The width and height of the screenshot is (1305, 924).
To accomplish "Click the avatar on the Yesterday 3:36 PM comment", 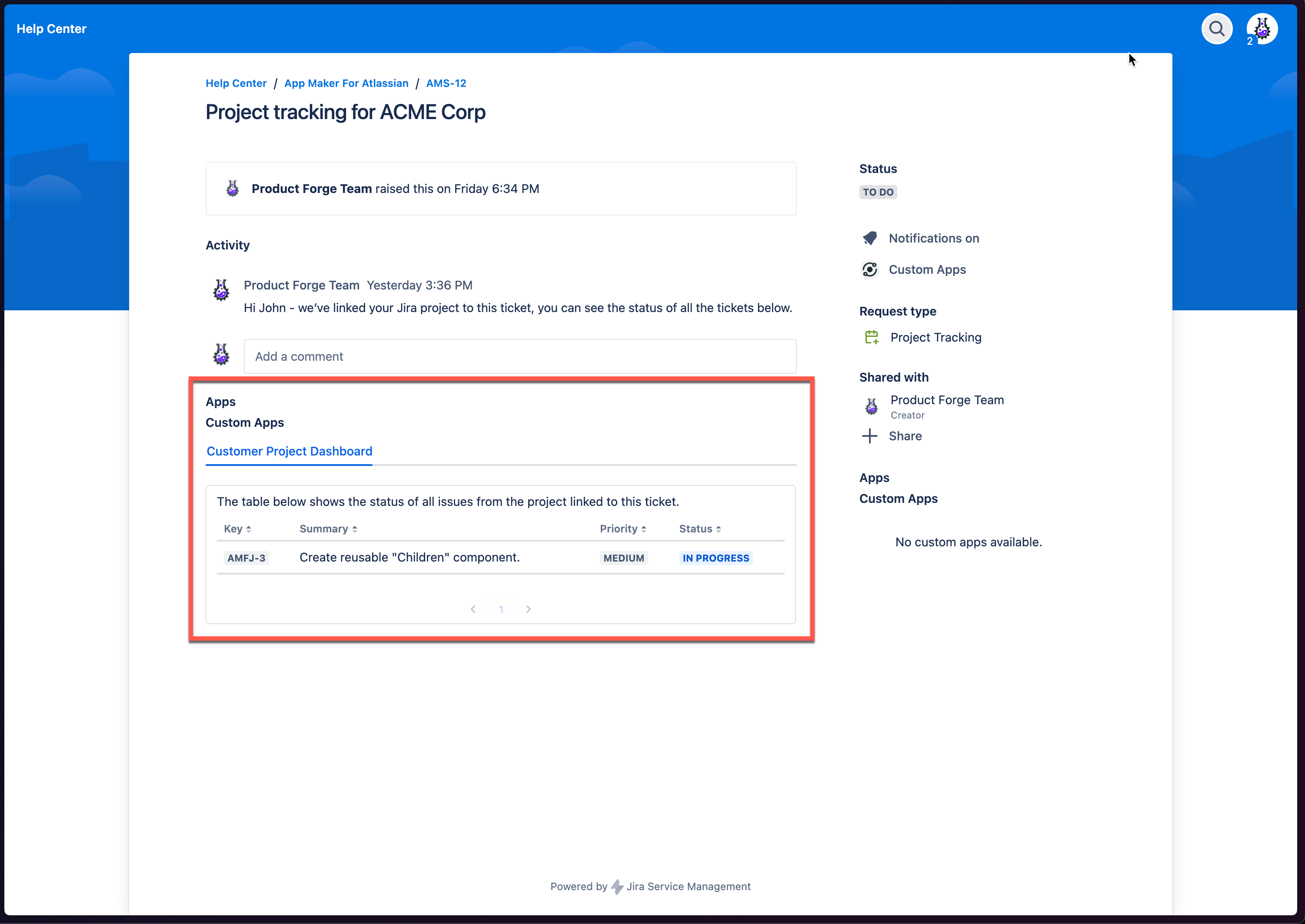I will click(x=221, y=290).
